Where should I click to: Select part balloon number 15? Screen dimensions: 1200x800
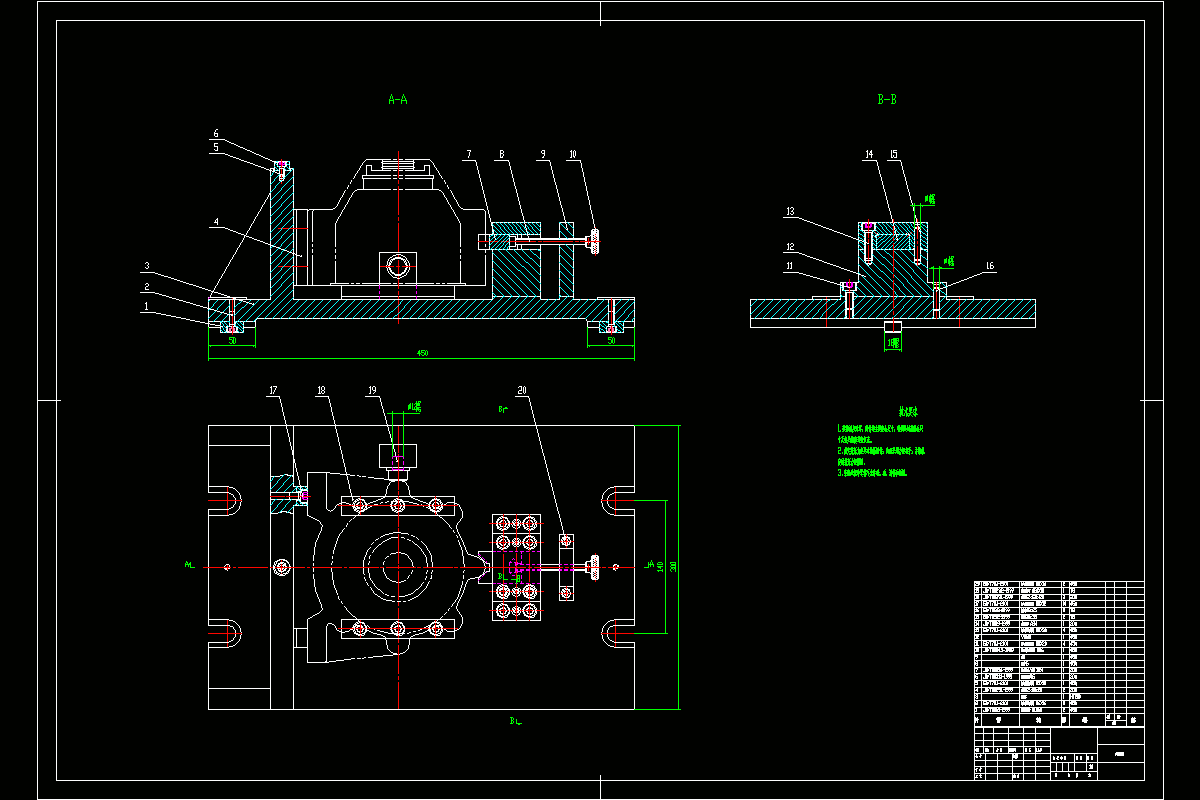click(893, 154)
